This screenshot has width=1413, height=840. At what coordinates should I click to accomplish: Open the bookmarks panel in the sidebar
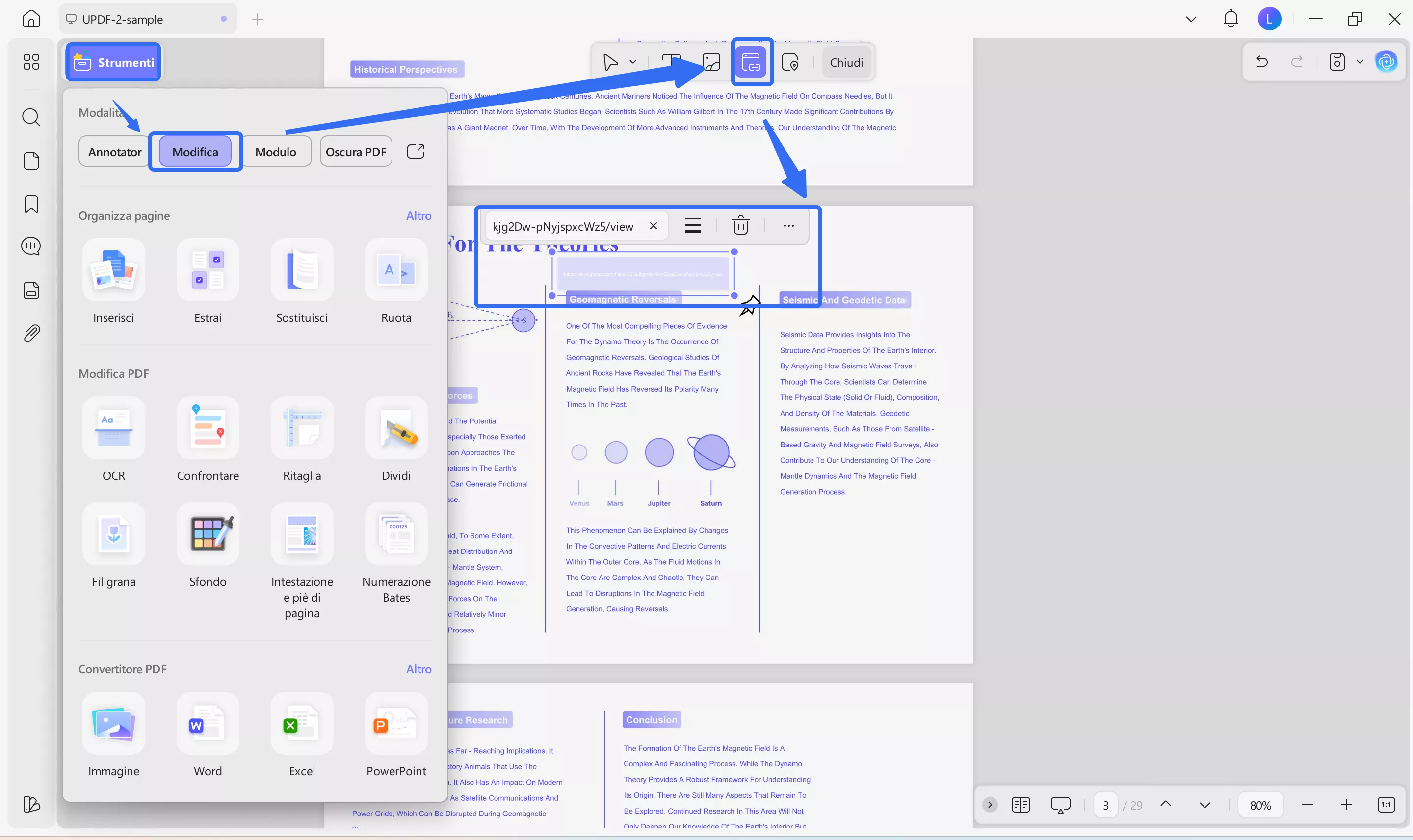31,204
